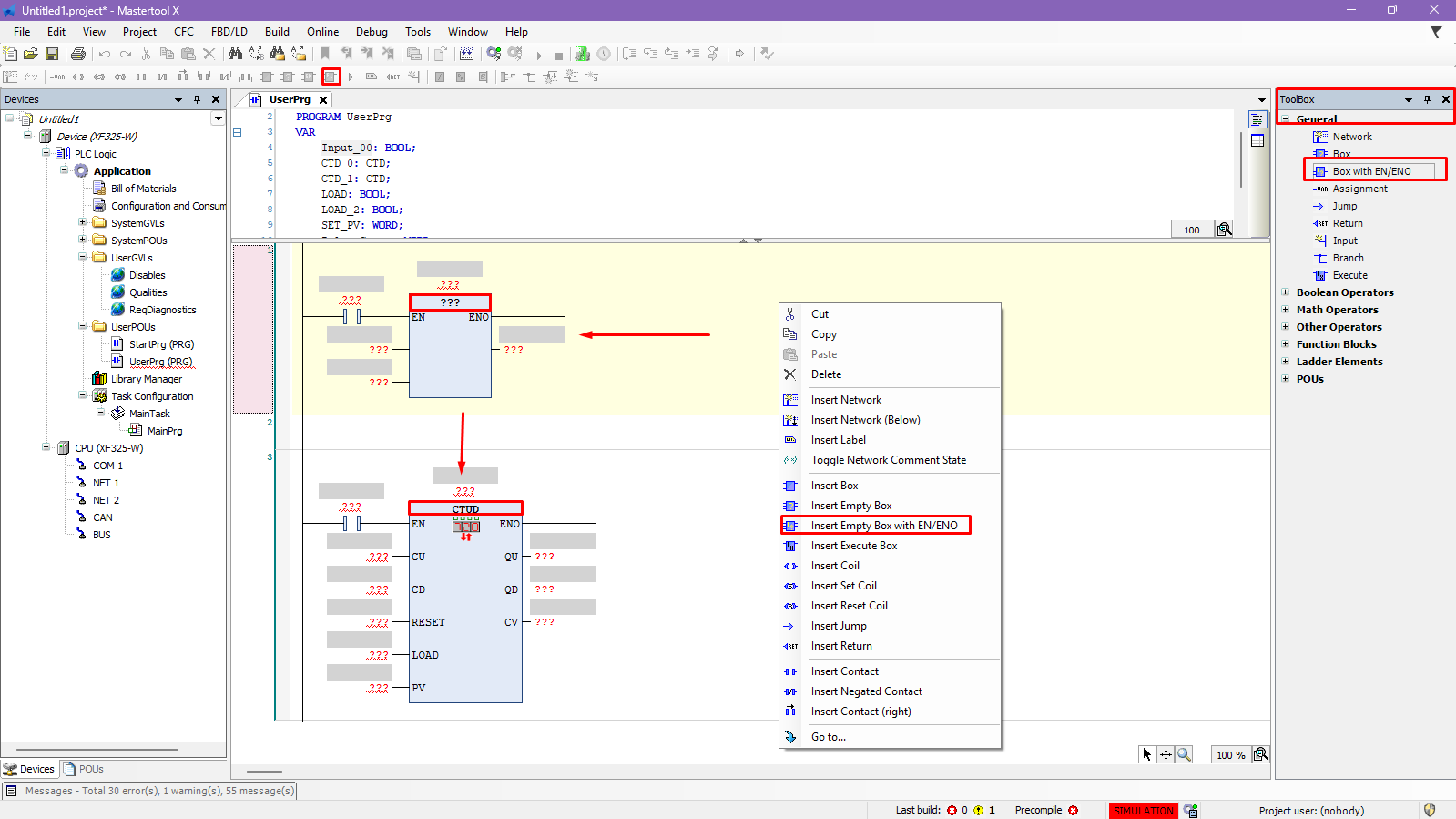Click the highlighted Box with EN/ENO toolbar icon
Screen dimensions: 1456x819
(331, 77)
